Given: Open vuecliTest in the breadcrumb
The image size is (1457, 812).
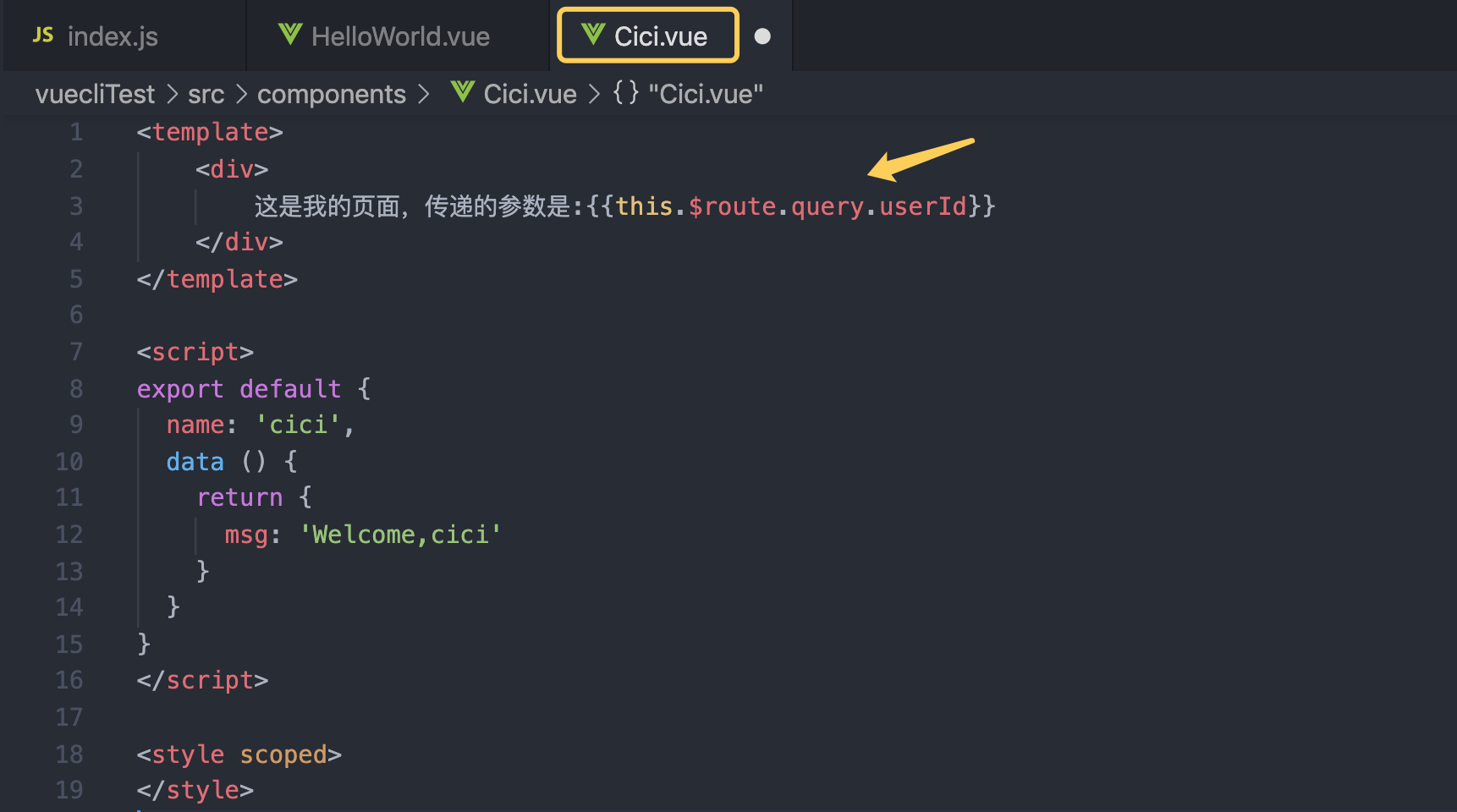Looking at the screenshot, I should point(95,94).
